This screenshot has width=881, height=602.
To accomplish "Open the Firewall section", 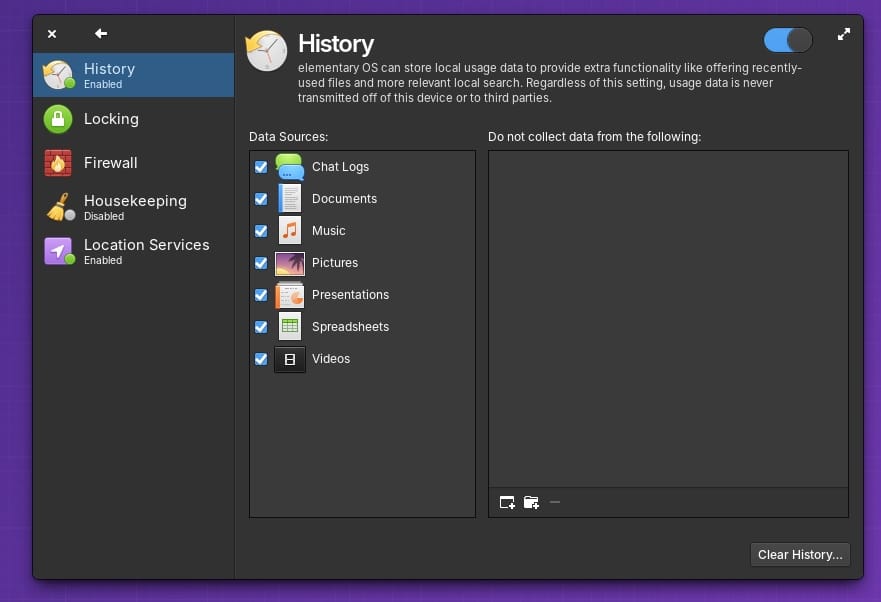I will pos(110,163).
